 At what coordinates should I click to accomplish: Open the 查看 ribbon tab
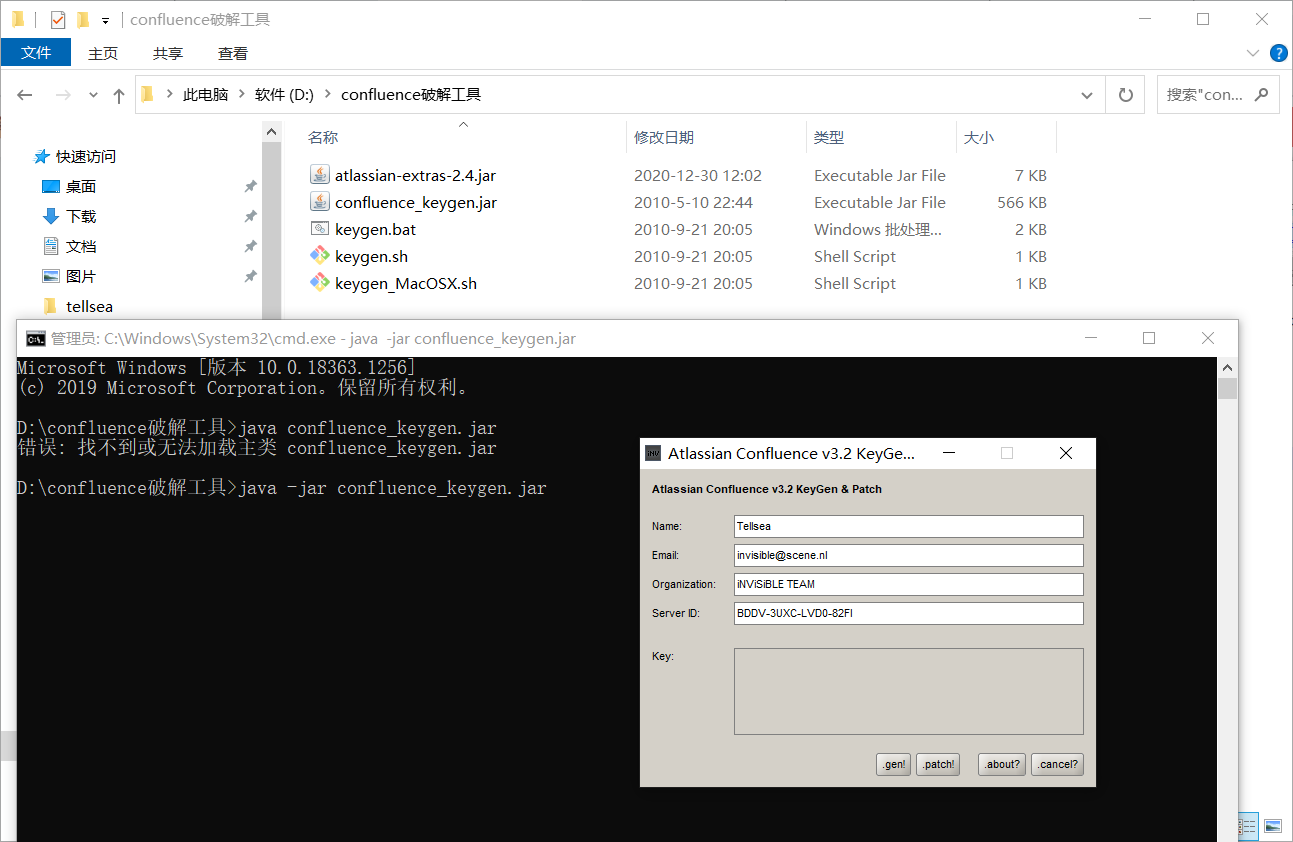click(x=233, y=53)
